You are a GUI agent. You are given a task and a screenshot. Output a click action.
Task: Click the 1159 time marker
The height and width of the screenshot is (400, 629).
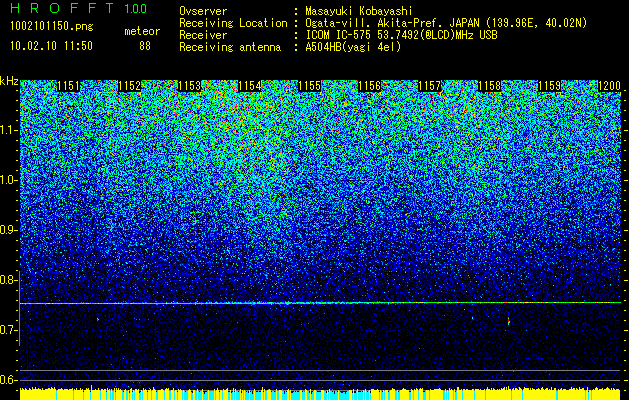pos(549,86)
